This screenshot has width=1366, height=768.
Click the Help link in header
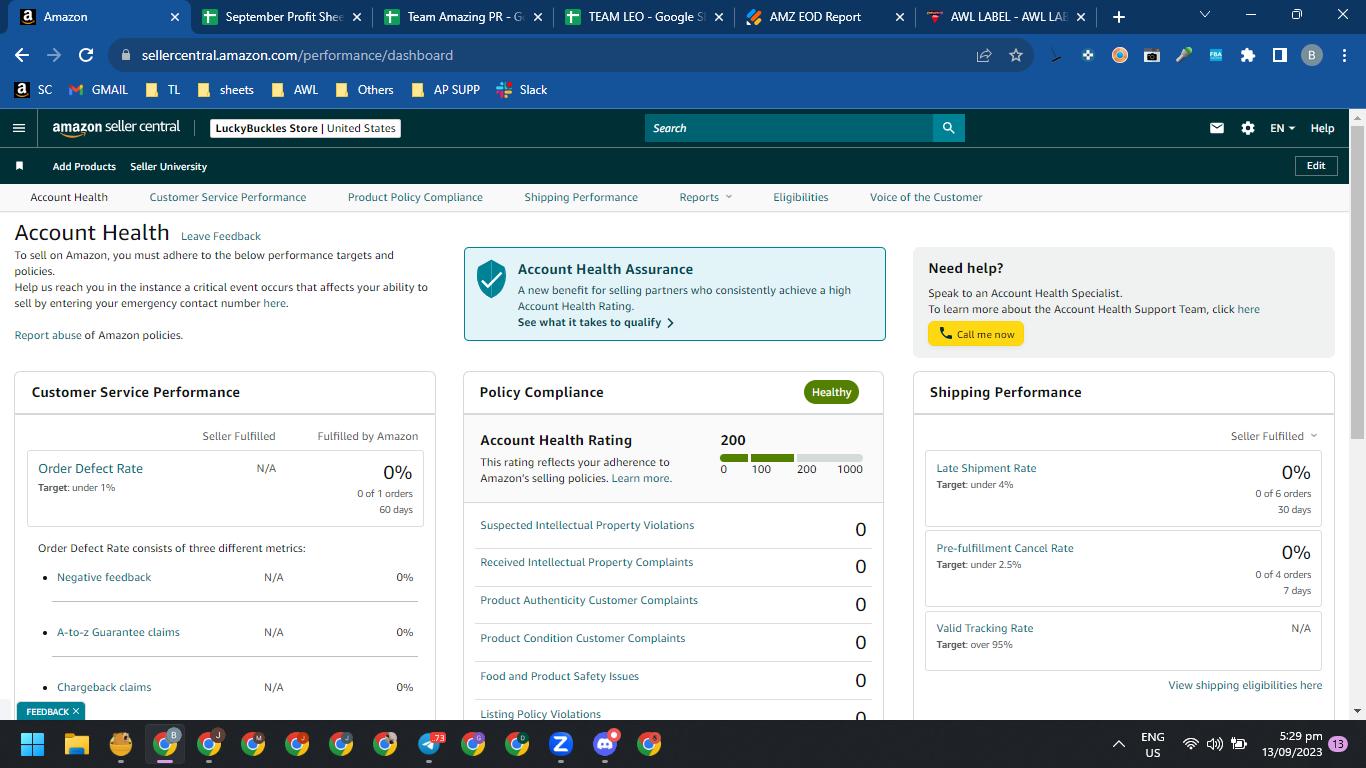(1322, 128)
